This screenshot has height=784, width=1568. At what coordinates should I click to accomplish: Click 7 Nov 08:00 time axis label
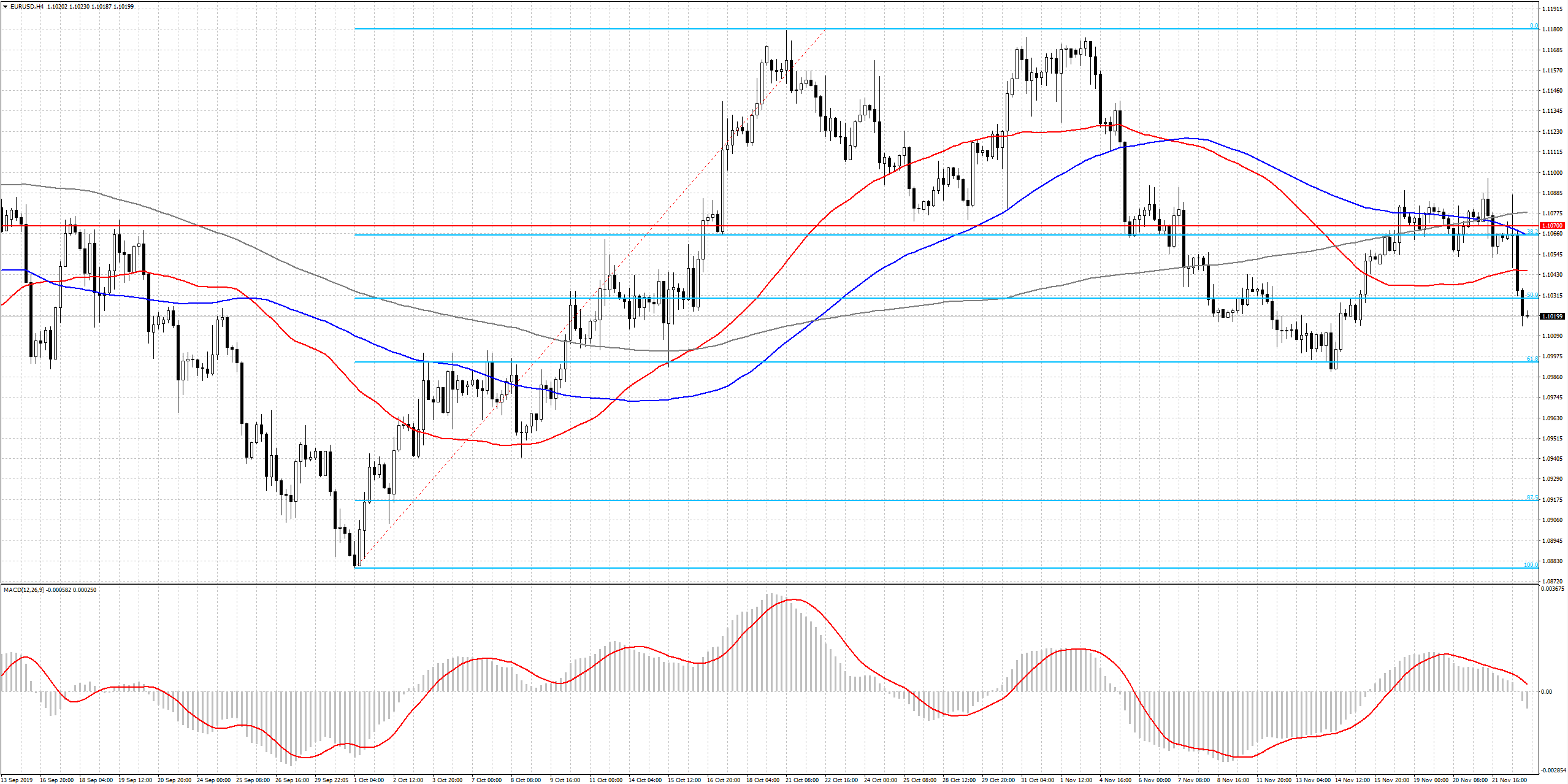click(x=1195, y=780)
